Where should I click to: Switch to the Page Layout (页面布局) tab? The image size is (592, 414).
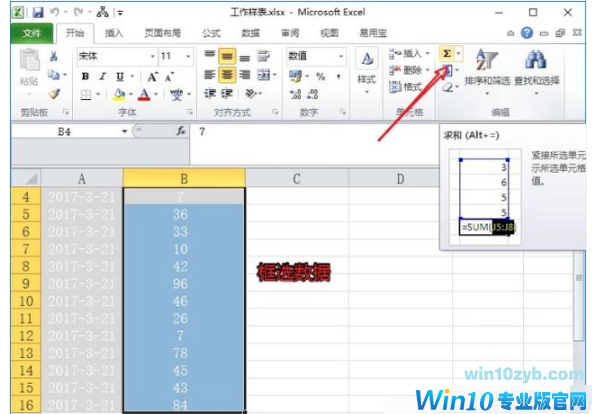(163, 33)
